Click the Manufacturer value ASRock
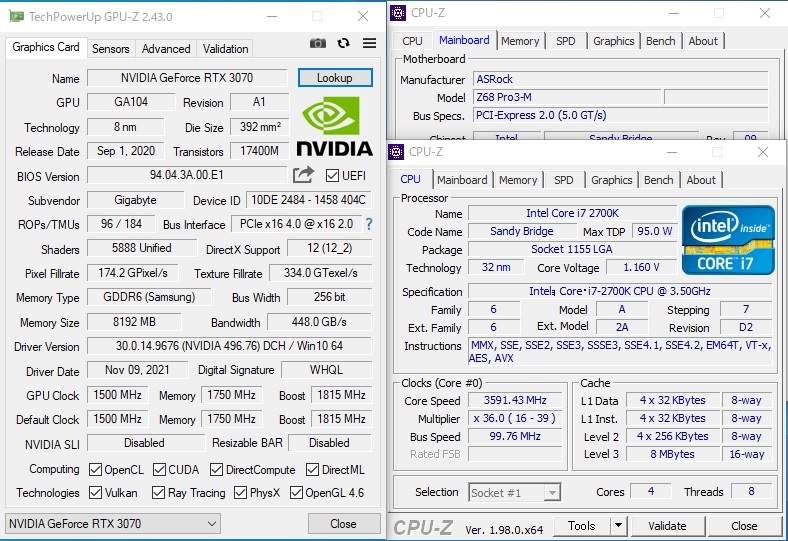788x541 pixels. (x=620, y=79)
